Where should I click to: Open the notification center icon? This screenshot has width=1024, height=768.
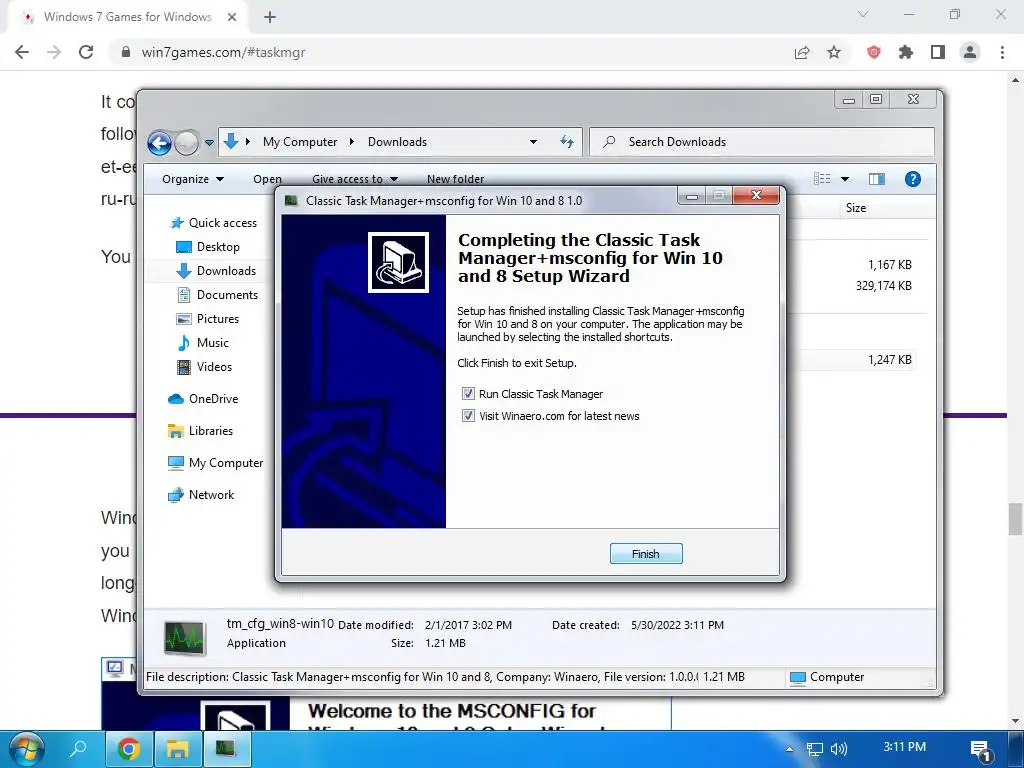(x=981, y=750)
